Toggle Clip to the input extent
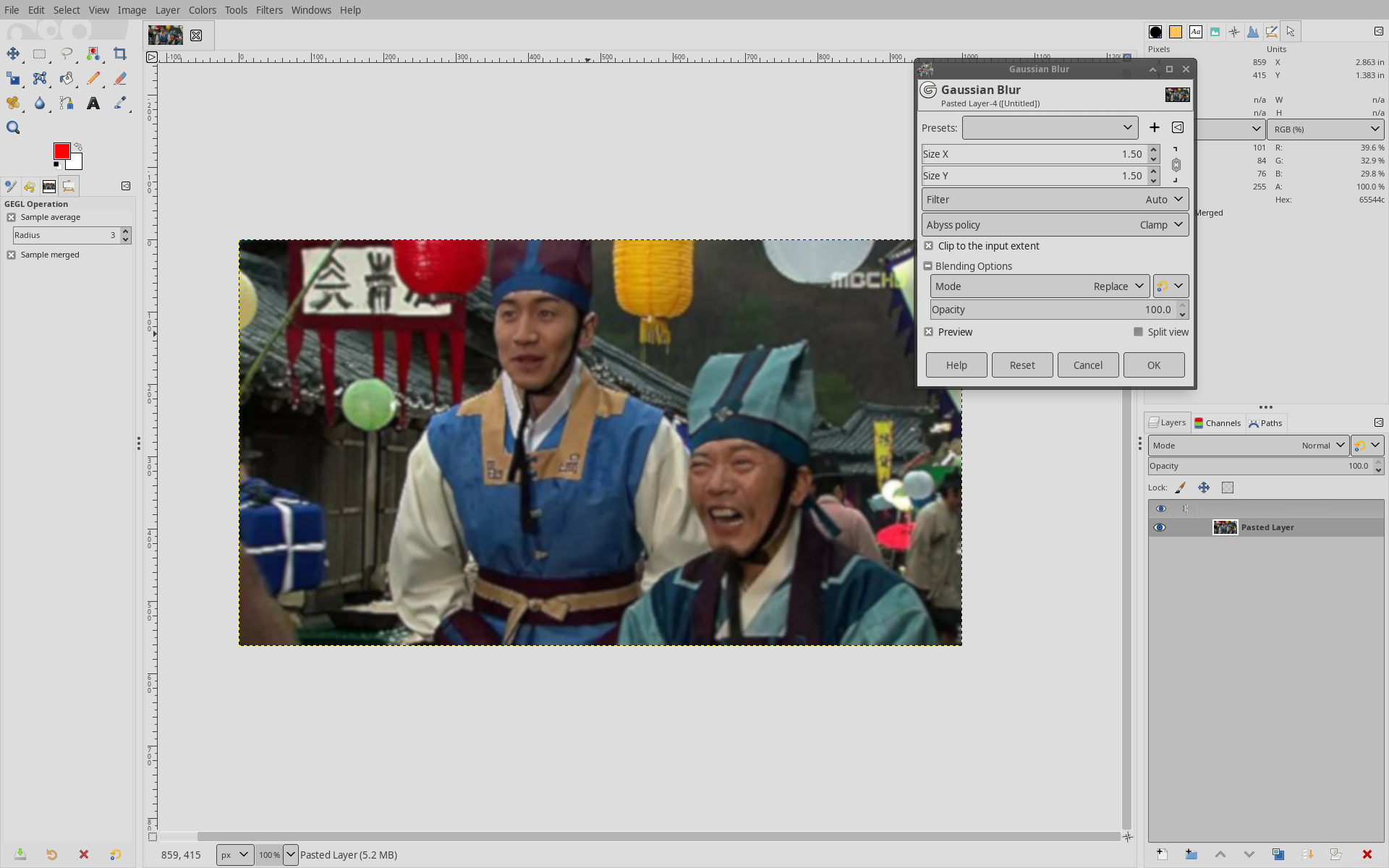Image resolution: width=1389 pixels, height=868 pixels. pyautogui.click(x=929, y=246)
